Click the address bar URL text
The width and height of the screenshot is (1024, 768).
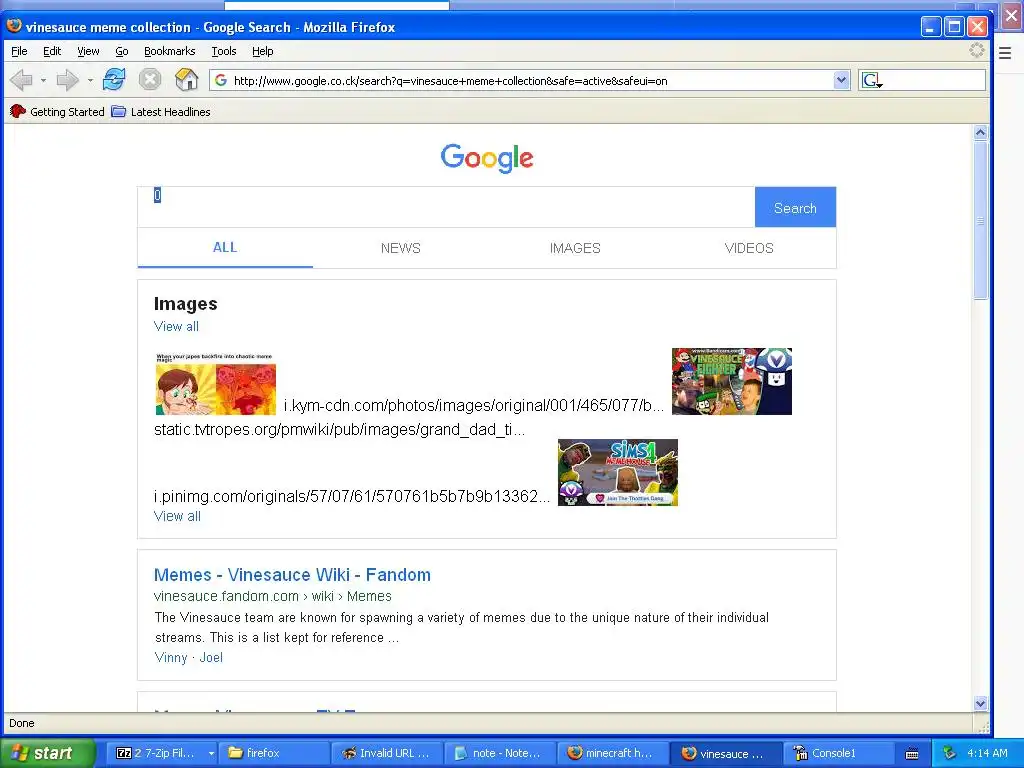point(451,81)
